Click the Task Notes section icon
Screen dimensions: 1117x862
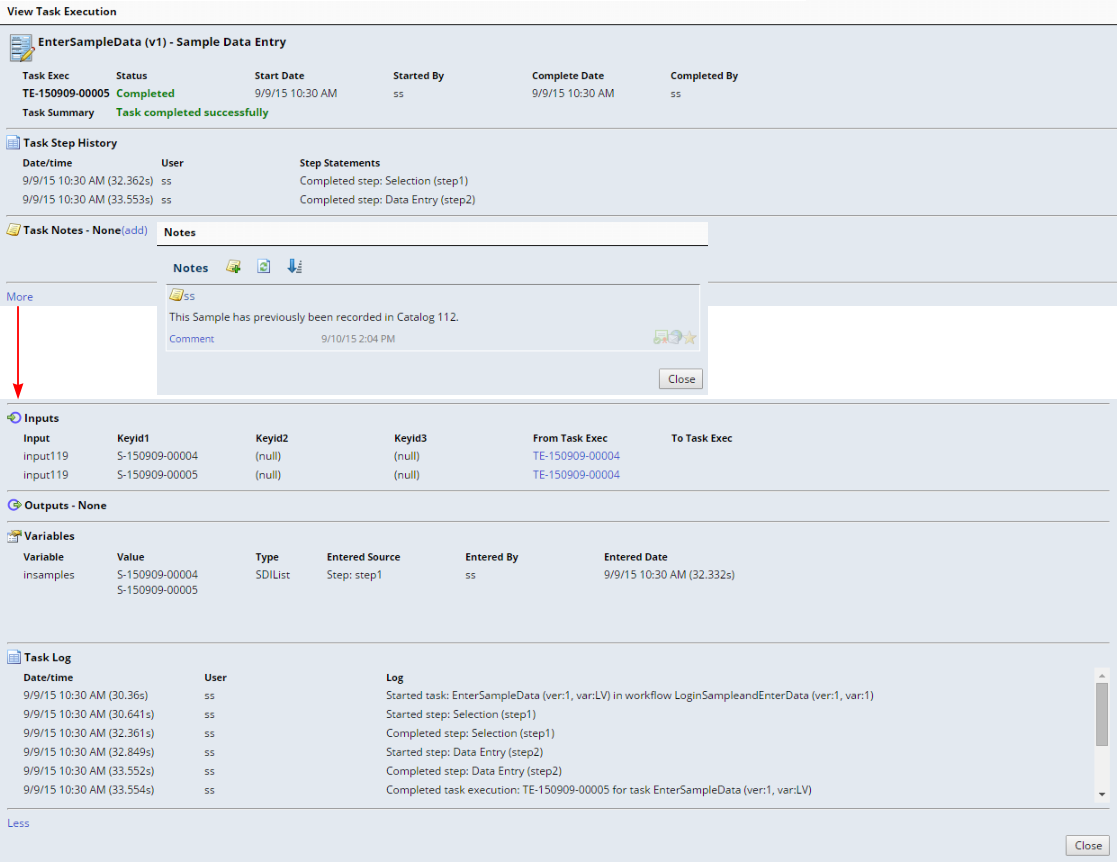click(13, 229)
